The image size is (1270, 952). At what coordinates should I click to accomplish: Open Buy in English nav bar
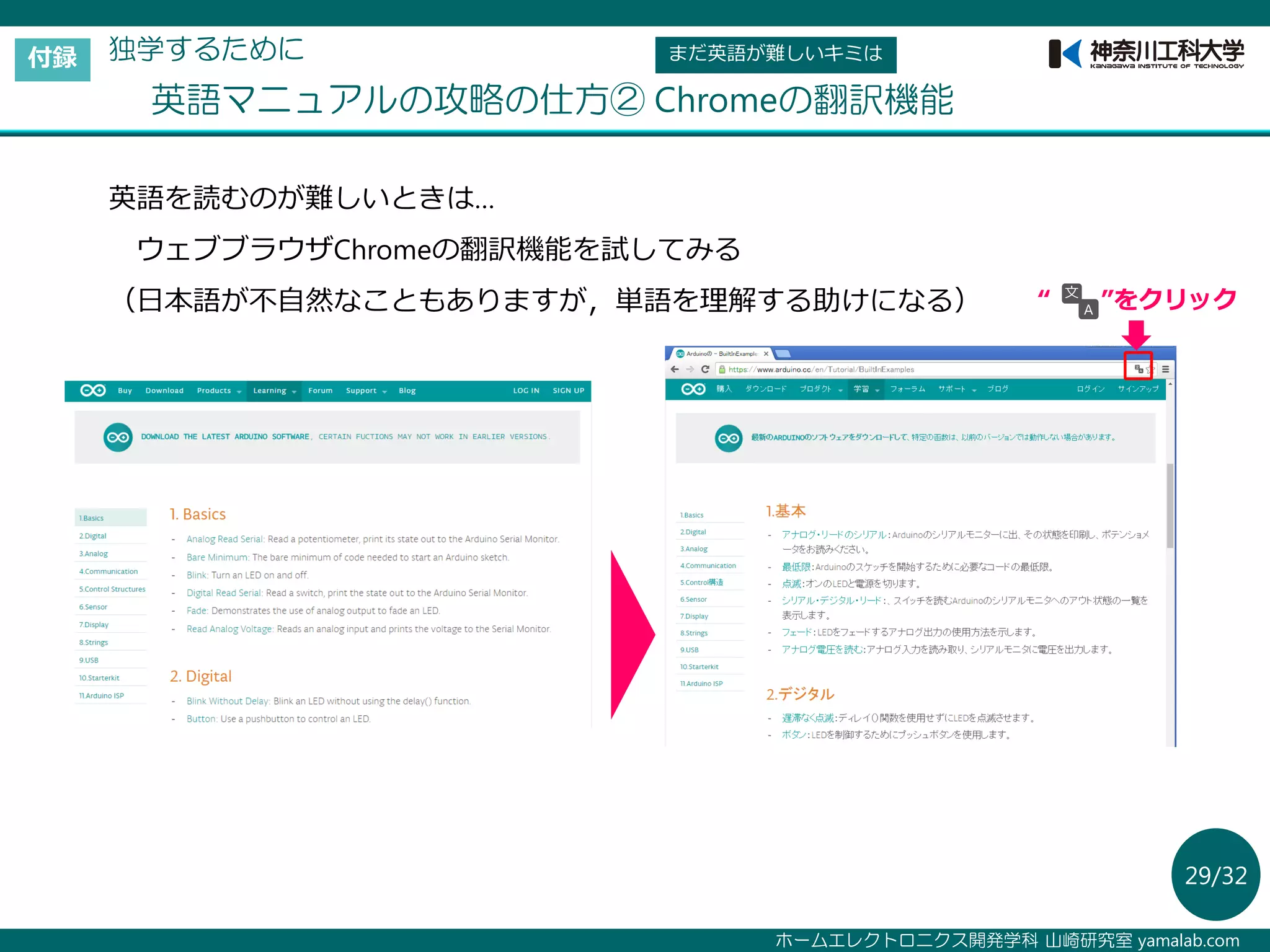click(x=125, y=390)
